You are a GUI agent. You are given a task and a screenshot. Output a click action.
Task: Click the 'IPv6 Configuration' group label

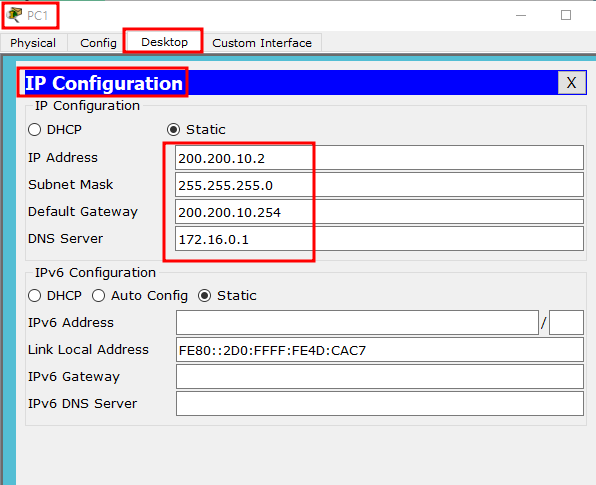pyautogui.click(x=95, y=273)
